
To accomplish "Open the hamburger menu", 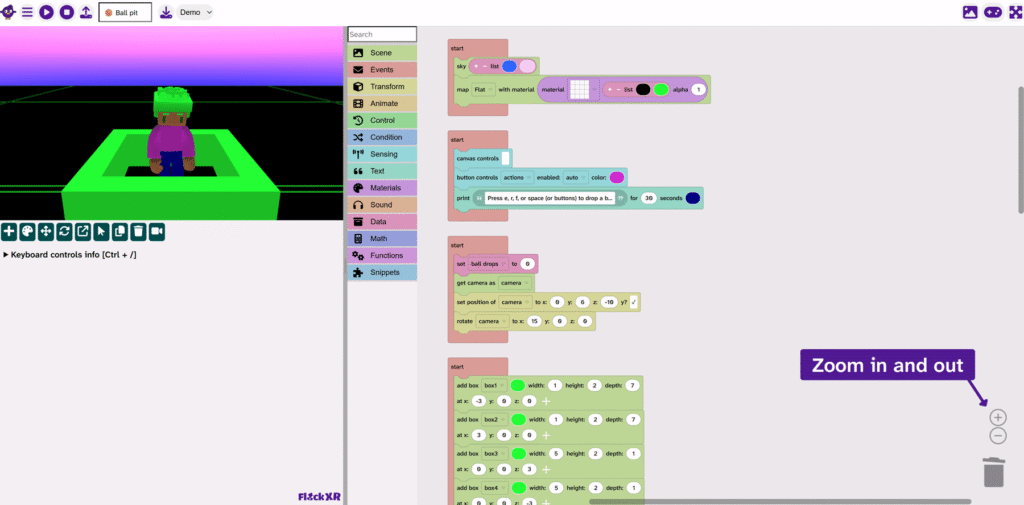I will (x=27, y=12).
